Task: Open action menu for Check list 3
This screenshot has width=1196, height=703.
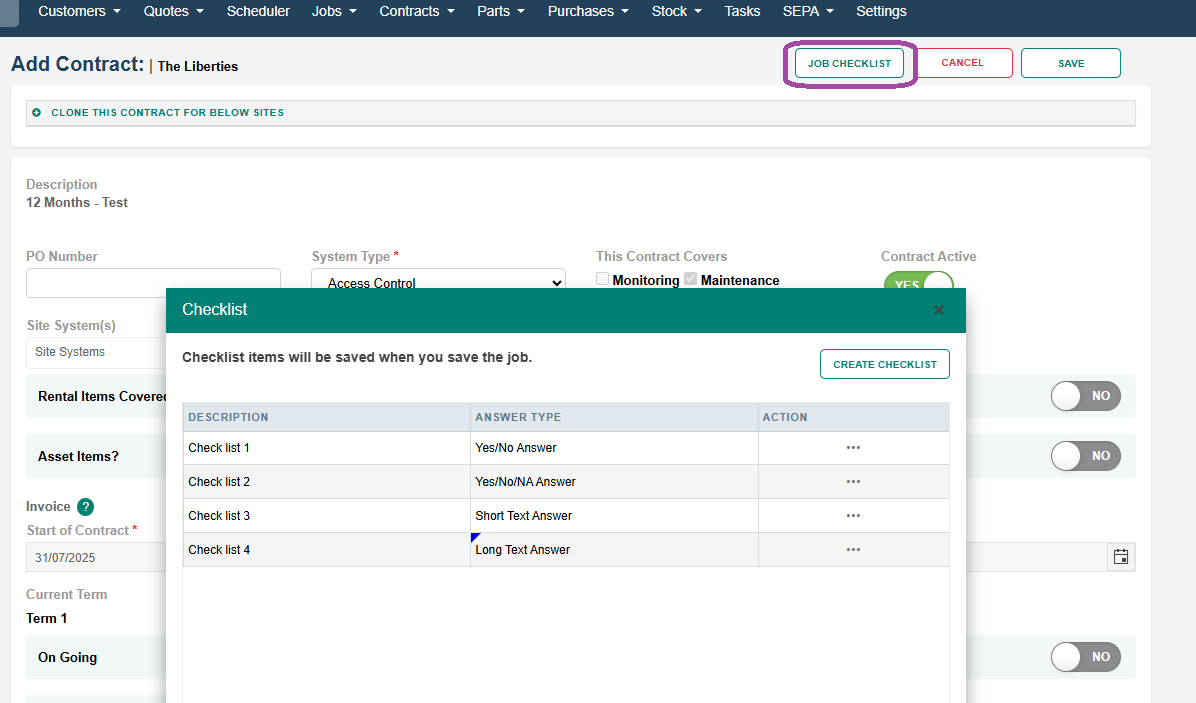Action: point(853,516)
